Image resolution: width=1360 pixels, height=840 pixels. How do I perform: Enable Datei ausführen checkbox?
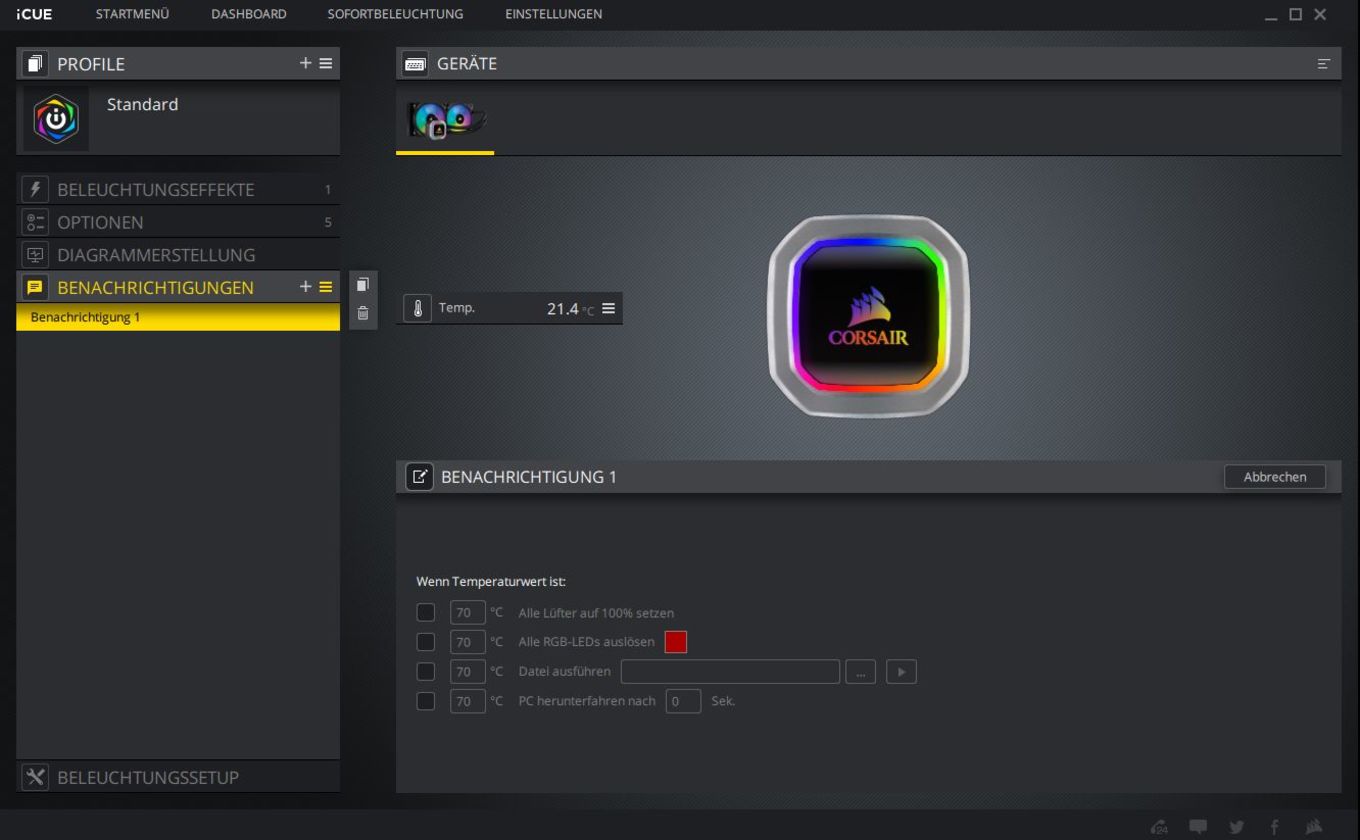[426, 671]
